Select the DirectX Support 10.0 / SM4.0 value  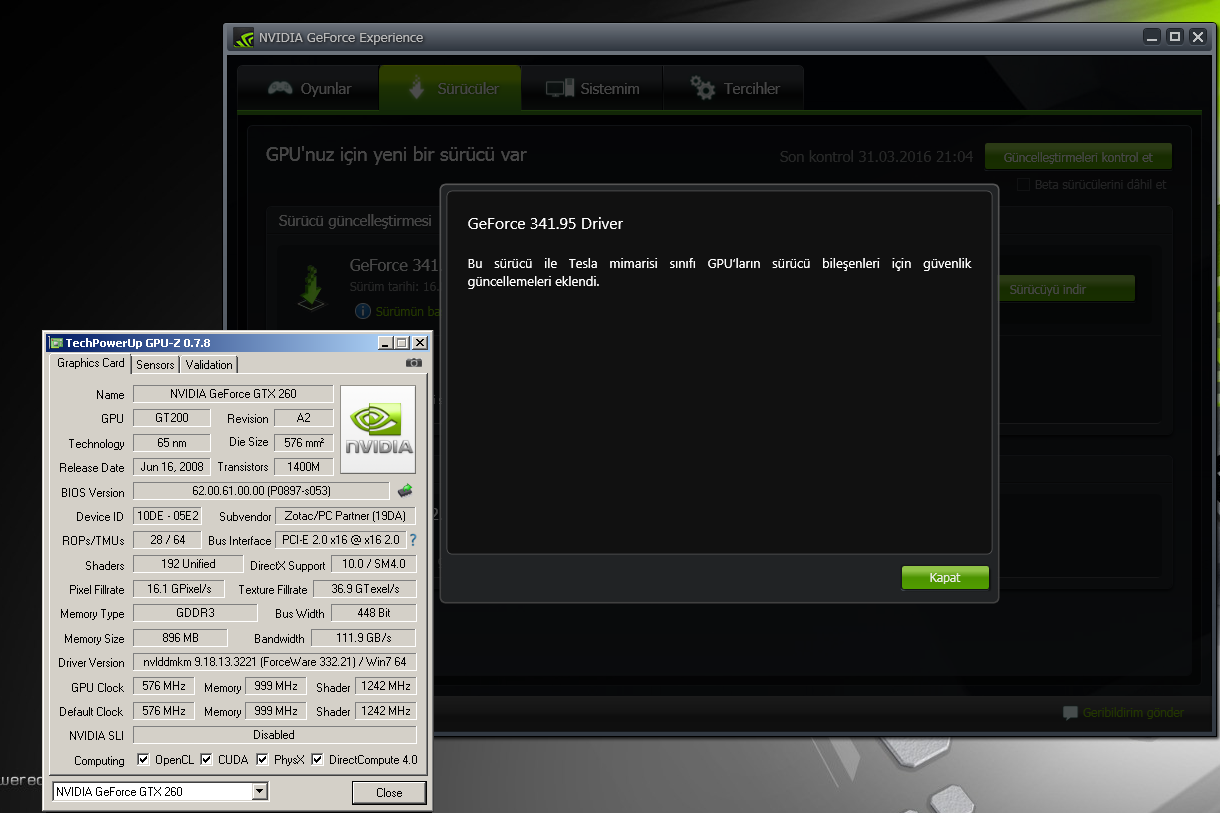374,565
